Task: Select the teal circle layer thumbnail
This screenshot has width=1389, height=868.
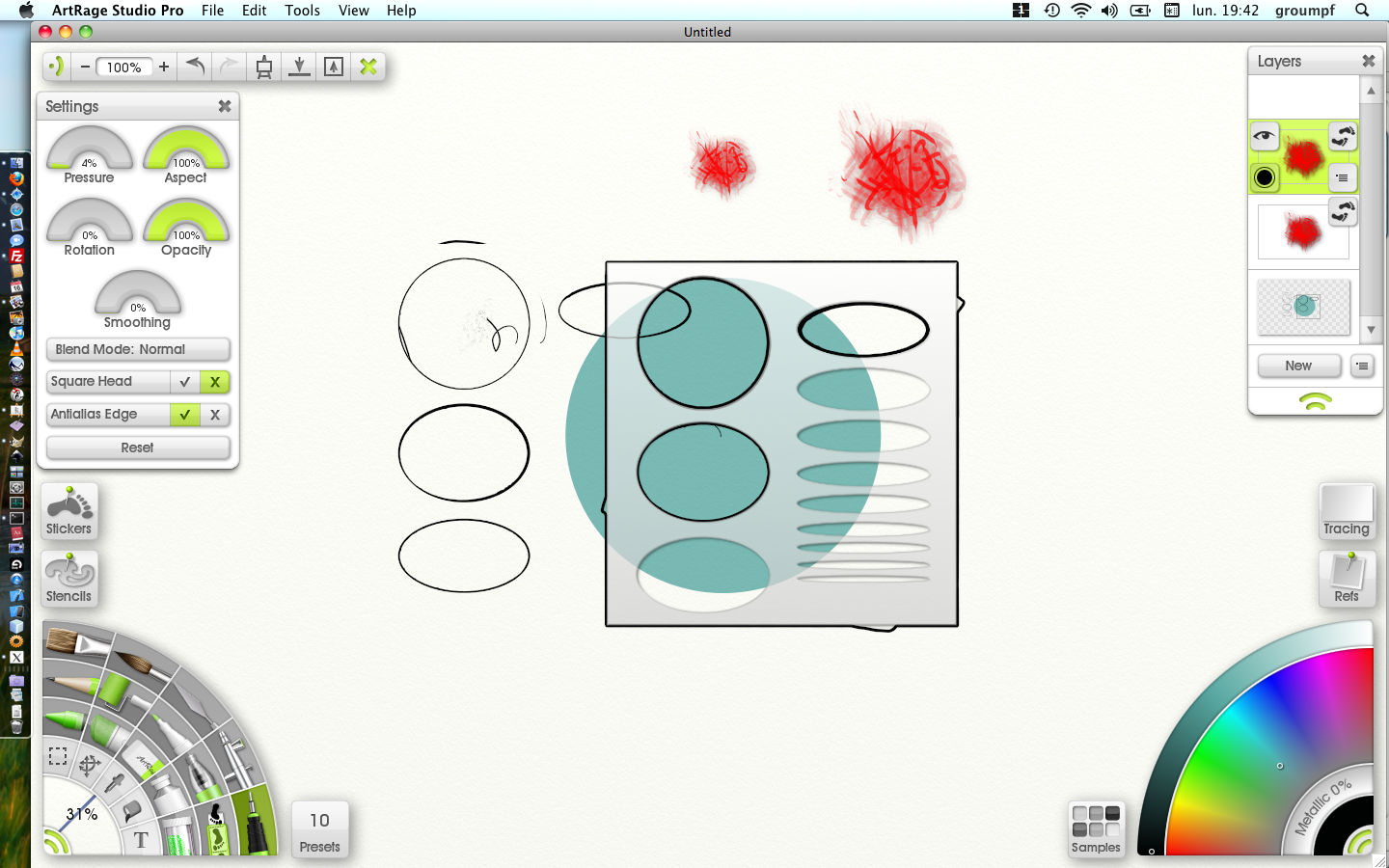Action: click(1304, 308)
